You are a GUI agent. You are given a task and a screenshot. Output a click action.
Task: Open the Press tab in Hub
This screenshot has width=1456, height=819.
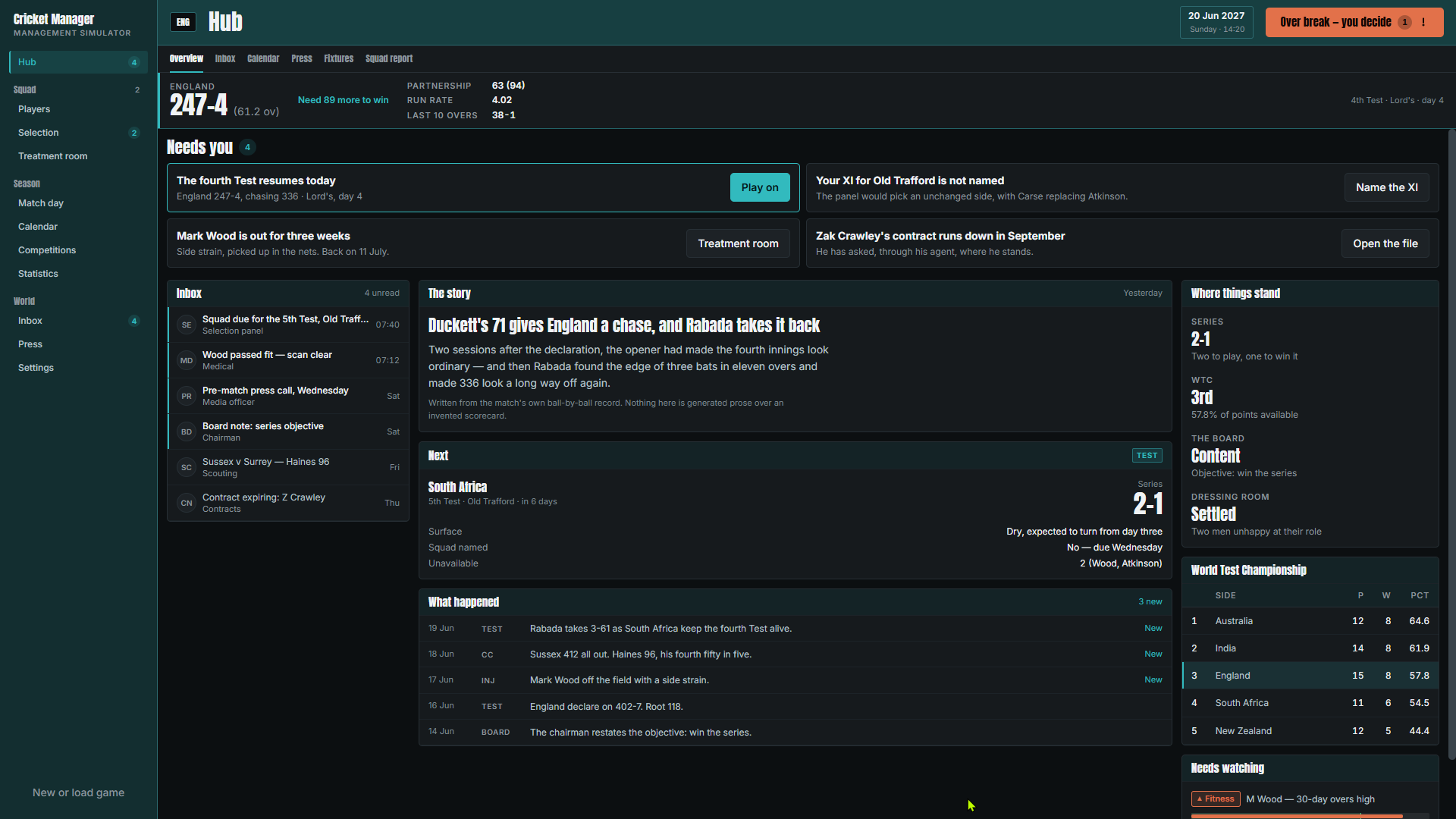click(x=302, y=58)
